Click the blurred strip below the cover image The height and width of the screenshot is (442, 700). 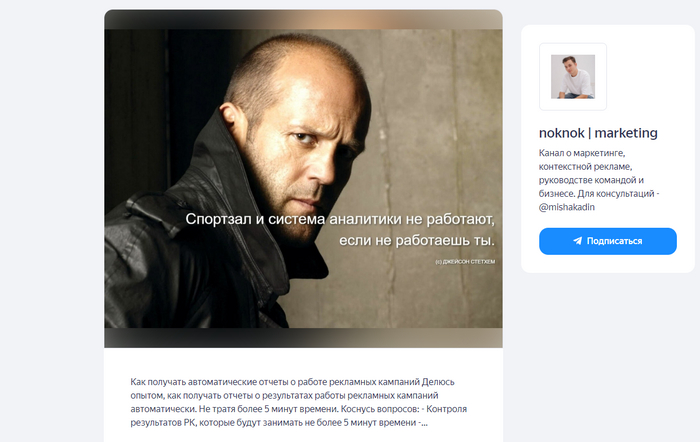point(303,338)
